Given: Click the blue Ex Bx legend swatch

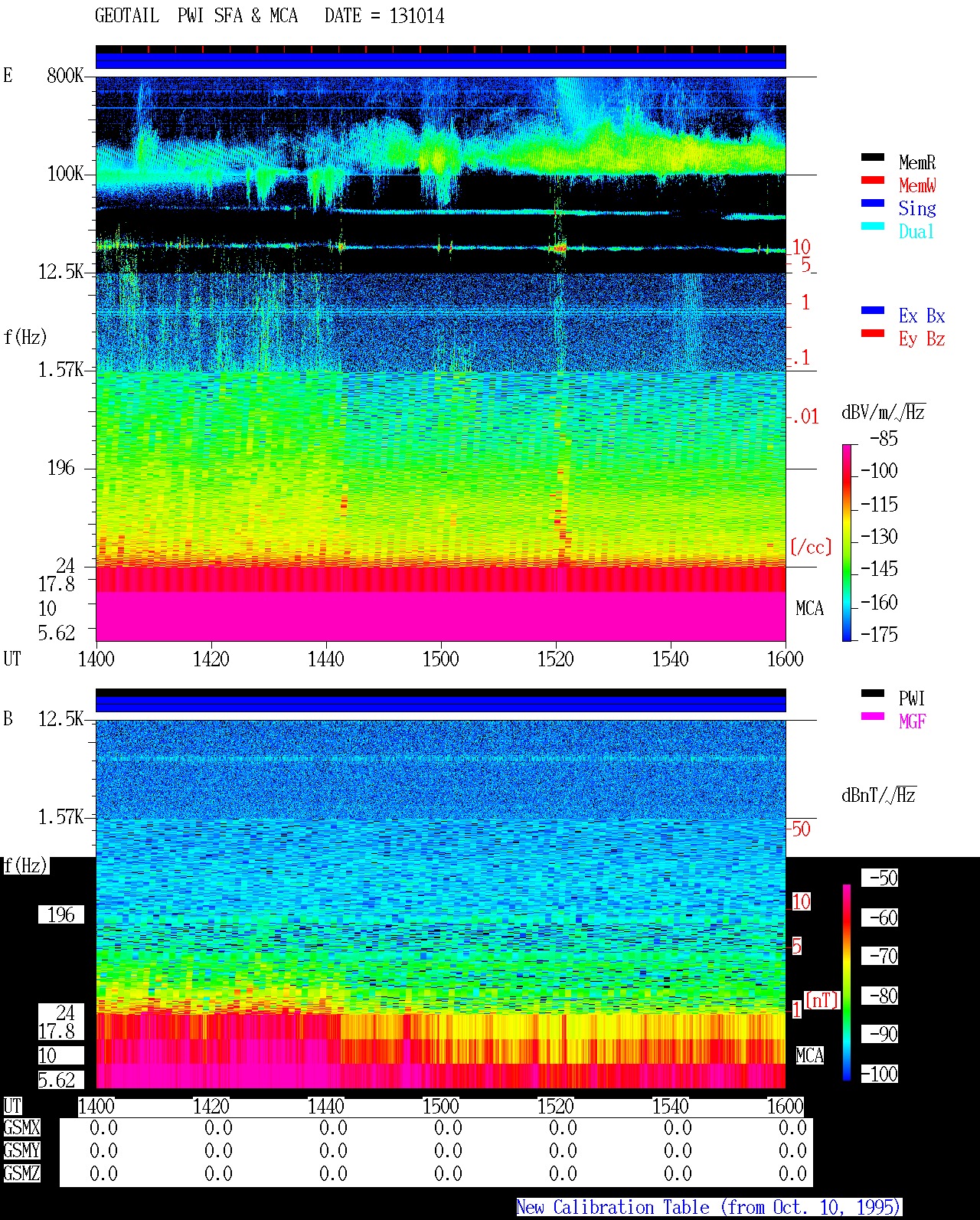Looking at the screenshot, I should (x=873, y=311).
